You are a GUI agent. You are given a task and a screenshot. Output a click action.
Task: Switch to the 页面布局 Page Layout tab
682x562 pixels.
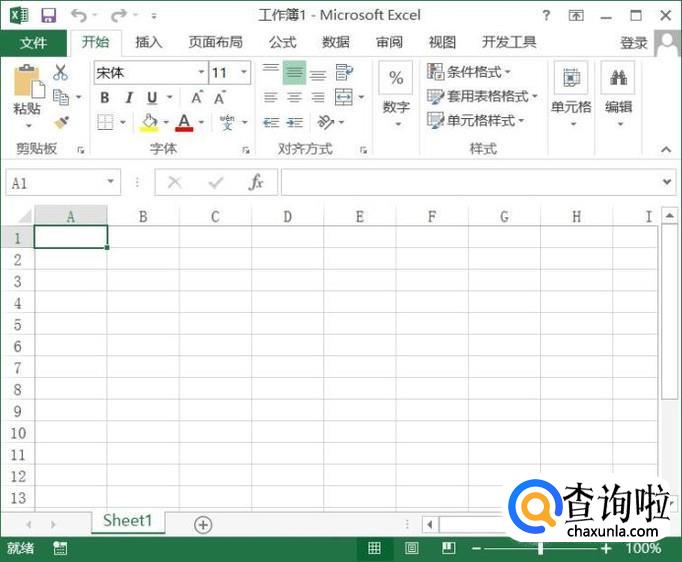pos(215,42)
